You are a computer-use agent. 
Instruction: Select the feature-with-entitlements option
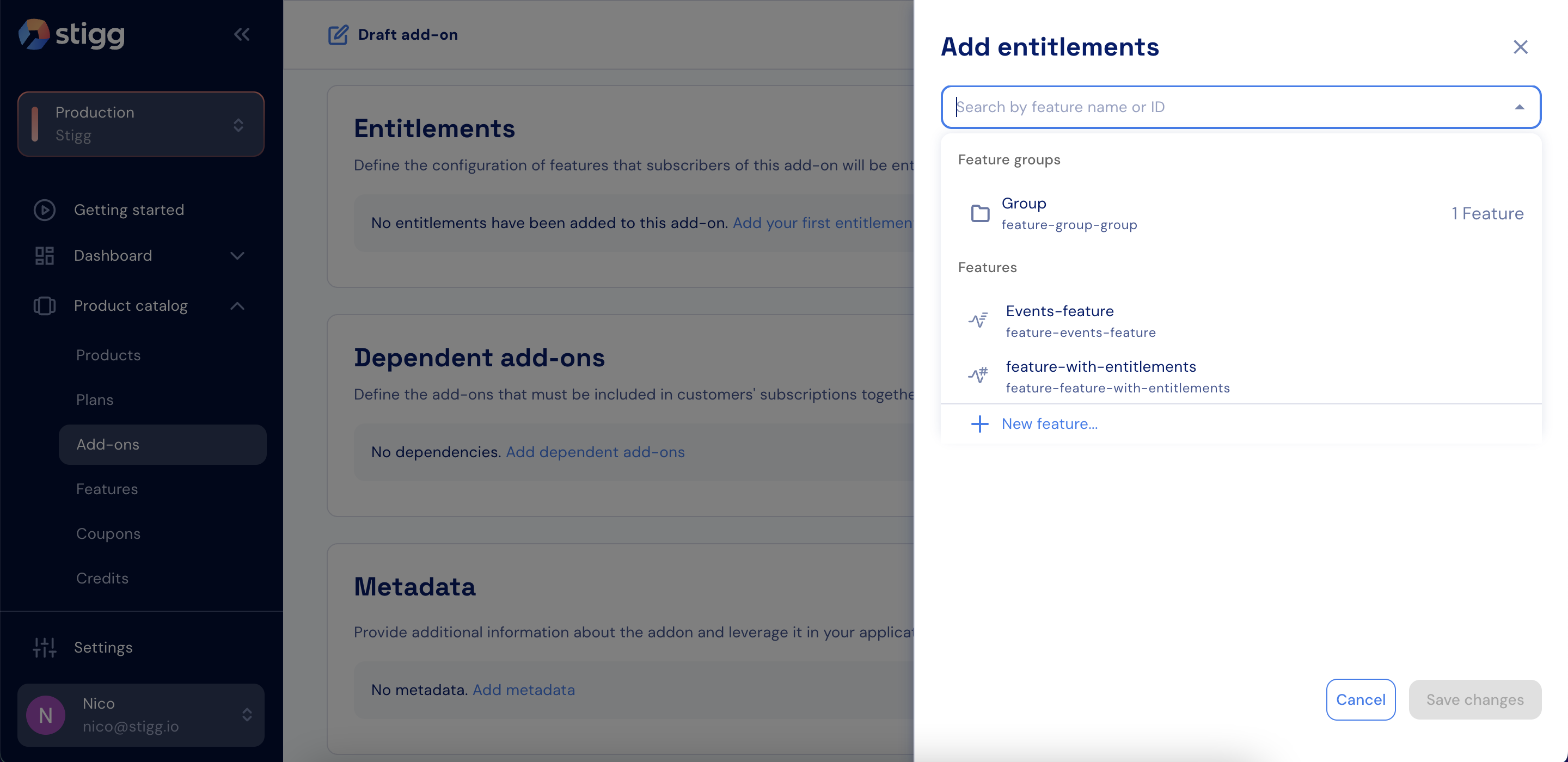point(1100,376)
